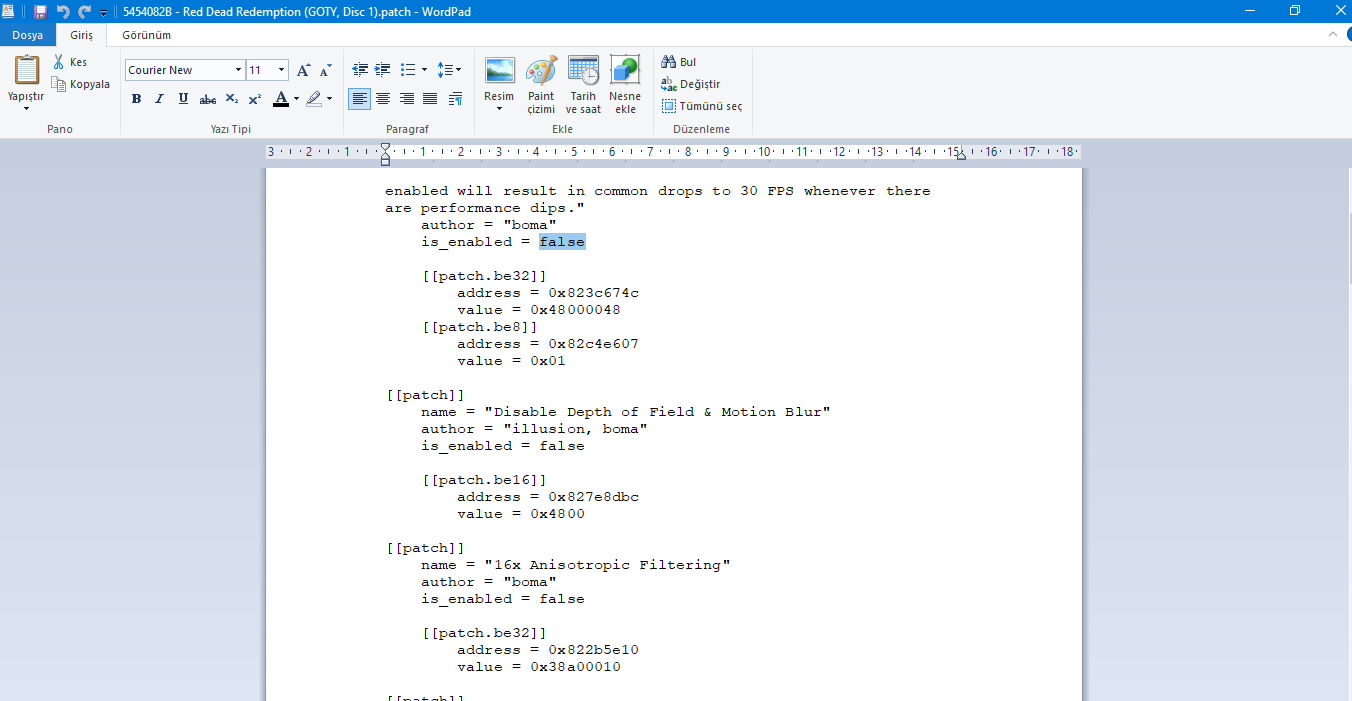Decrease paragraph indent
Image resolution: width=1352 pixels, height=701 pixels.
pos(360,70)
